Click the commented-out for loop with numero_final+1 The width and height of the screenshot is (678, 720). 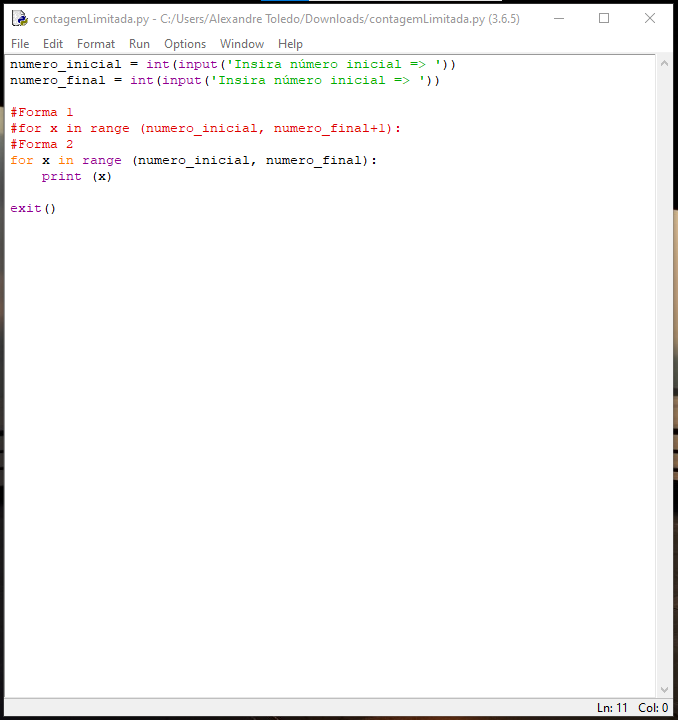[205, 128]
